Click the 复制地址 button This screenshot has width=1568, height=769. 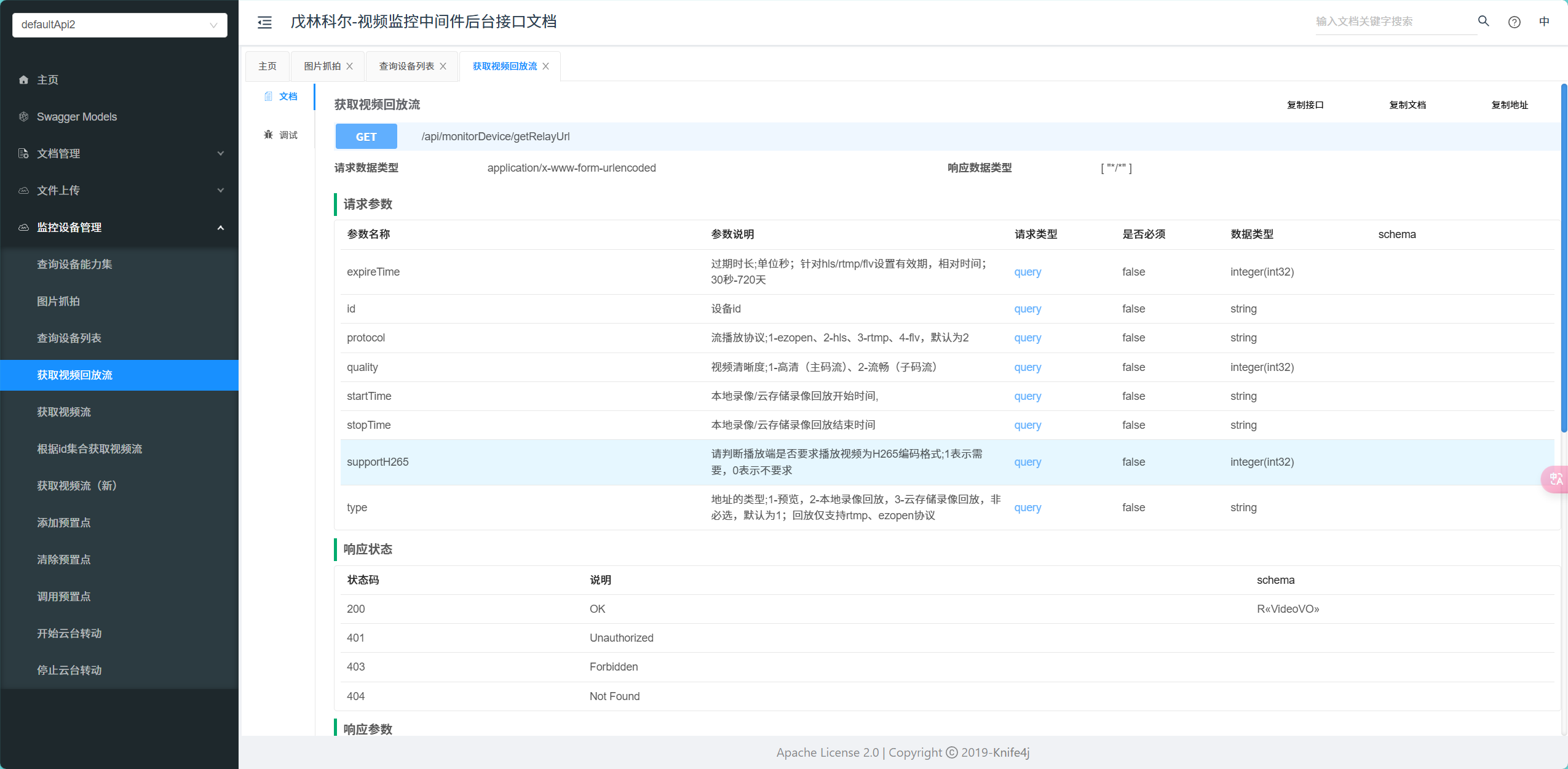point(1509,105)
